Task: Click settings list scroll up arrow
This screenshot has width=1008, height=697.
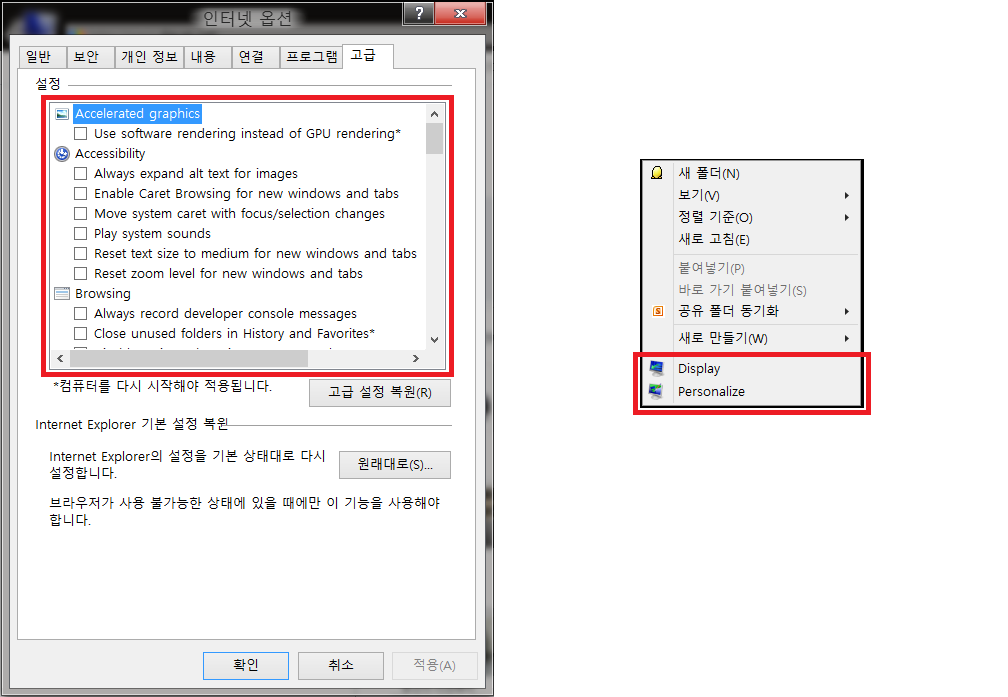Action: tap(435, 114)
